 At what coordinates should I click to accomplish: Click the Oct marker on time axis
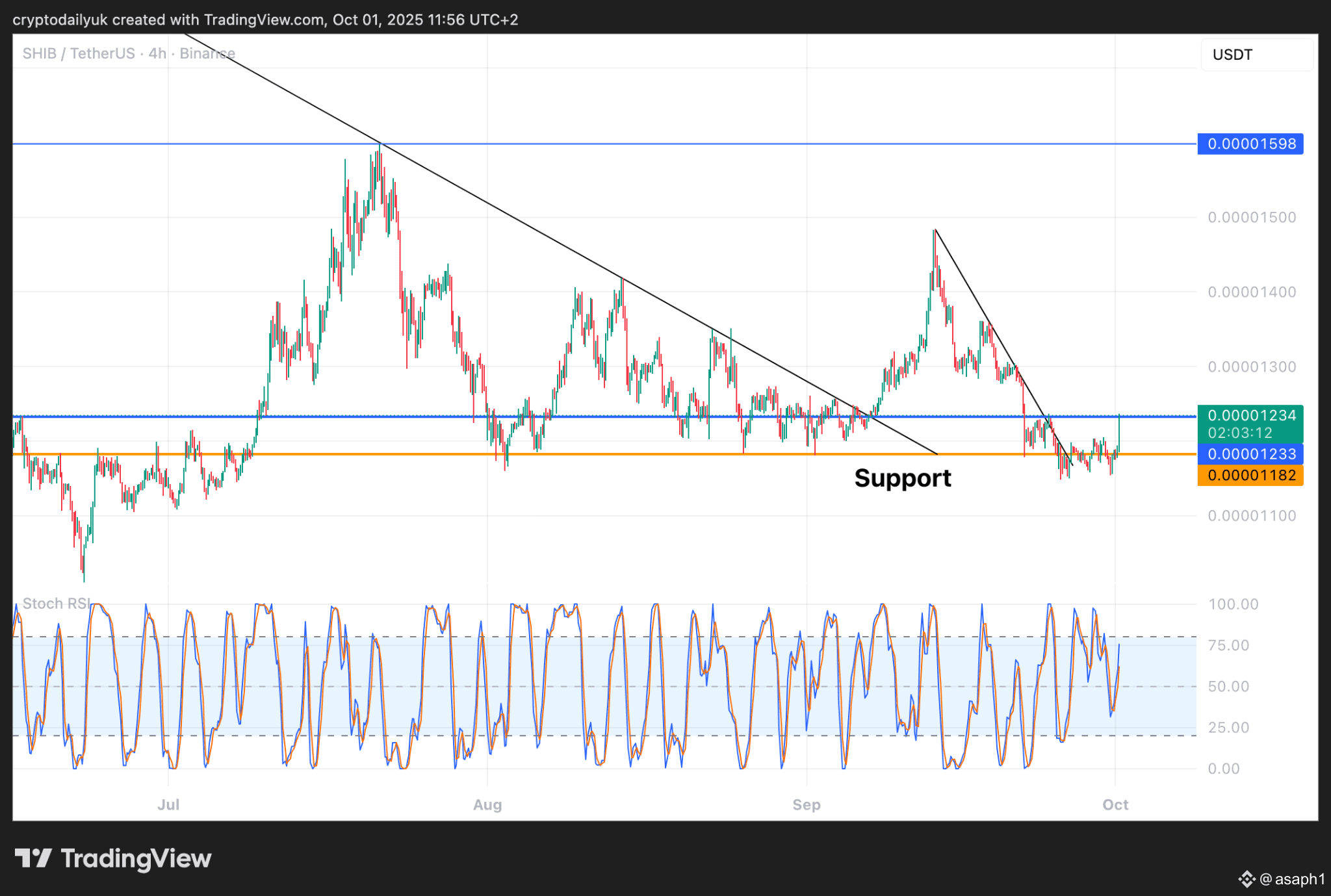[x=1115, y=804]
